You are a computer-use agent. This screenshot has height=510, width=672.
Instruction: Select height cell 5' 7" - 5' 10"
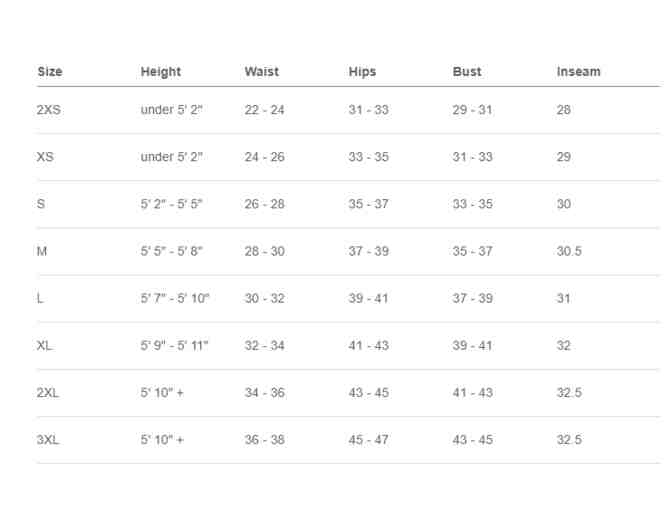tap(175, 299)
